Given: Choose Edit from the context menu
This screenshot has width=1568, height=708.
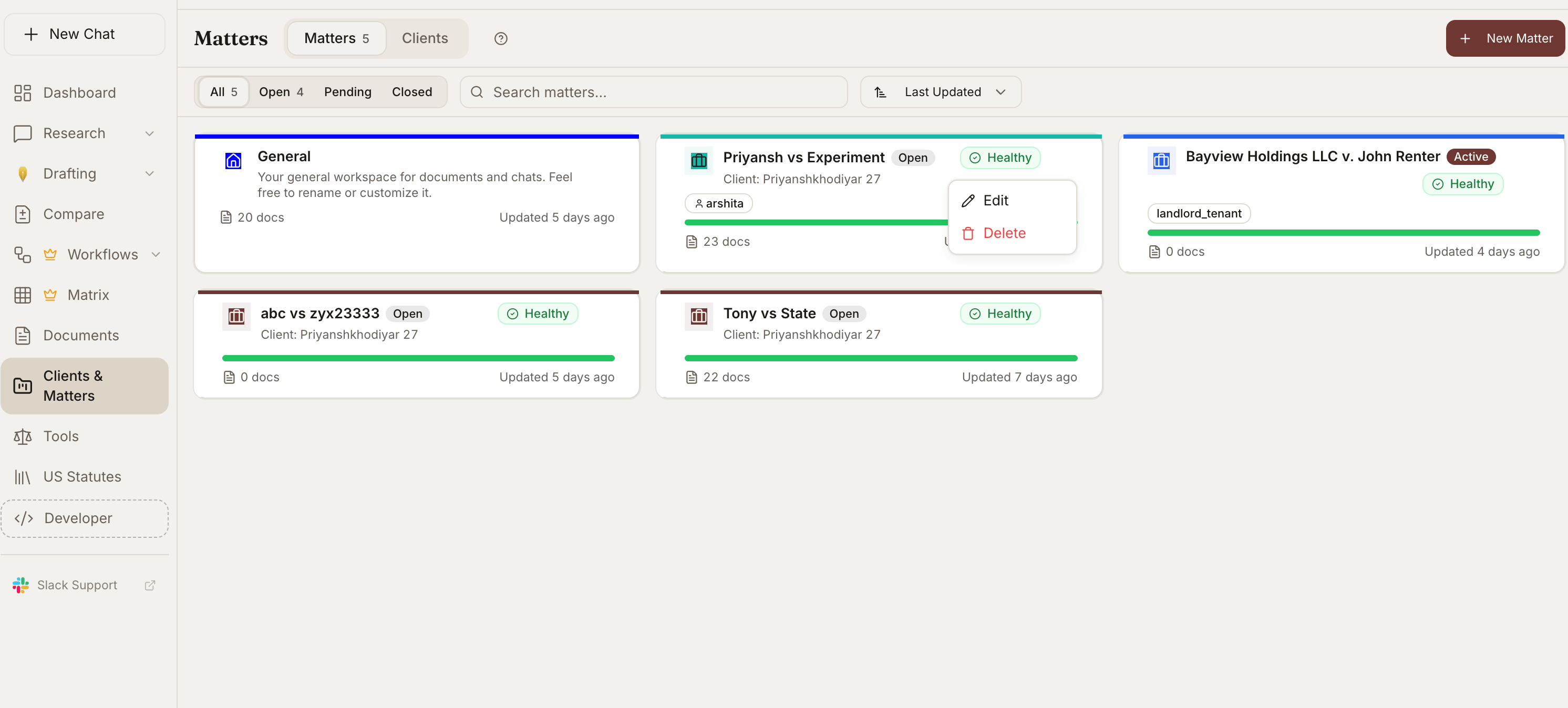Looking at the screenshot, I should (x=1012, y=201).
